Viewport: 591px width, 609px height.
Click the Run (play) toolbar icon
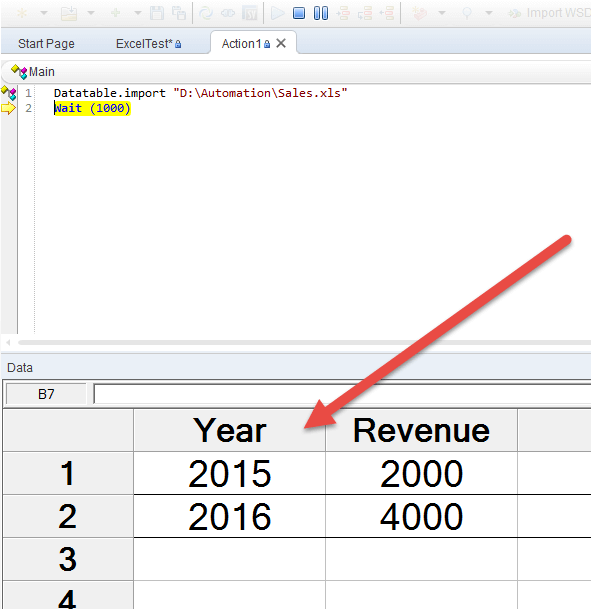(x=277, y=13)
